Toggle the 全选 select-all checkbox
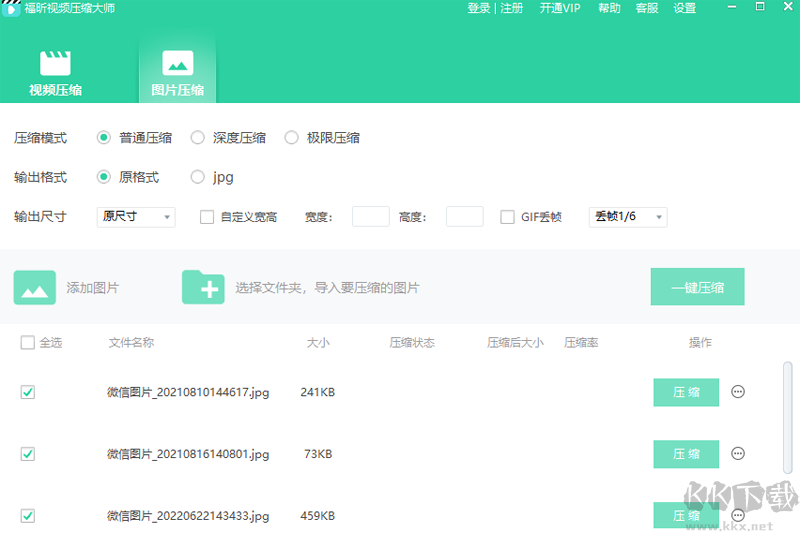This screenshot has height=533, width=800. click(x=28, y=342)
